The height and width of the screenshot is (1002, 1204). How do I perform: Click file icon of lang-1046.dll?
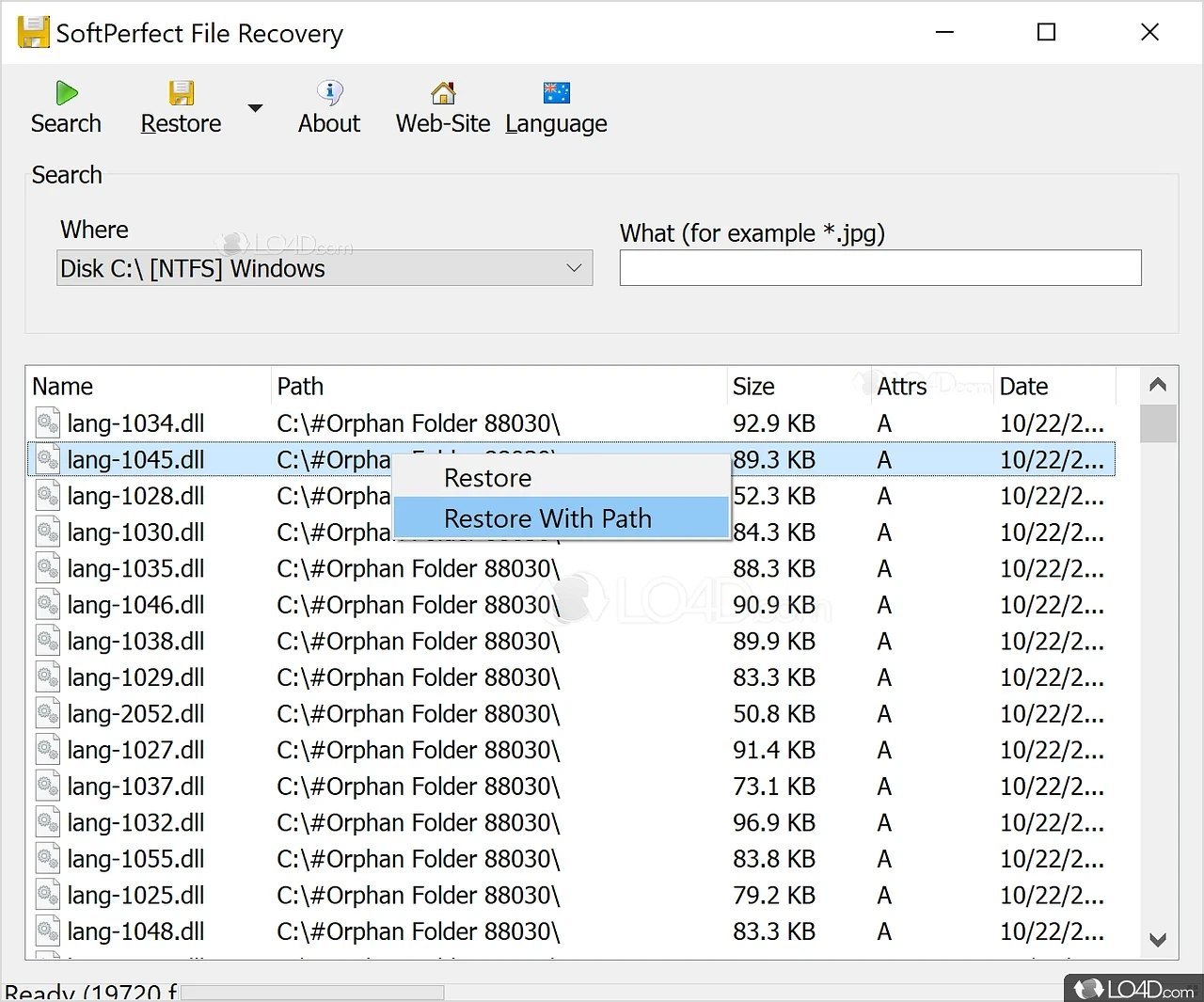(x=48, y=604)
